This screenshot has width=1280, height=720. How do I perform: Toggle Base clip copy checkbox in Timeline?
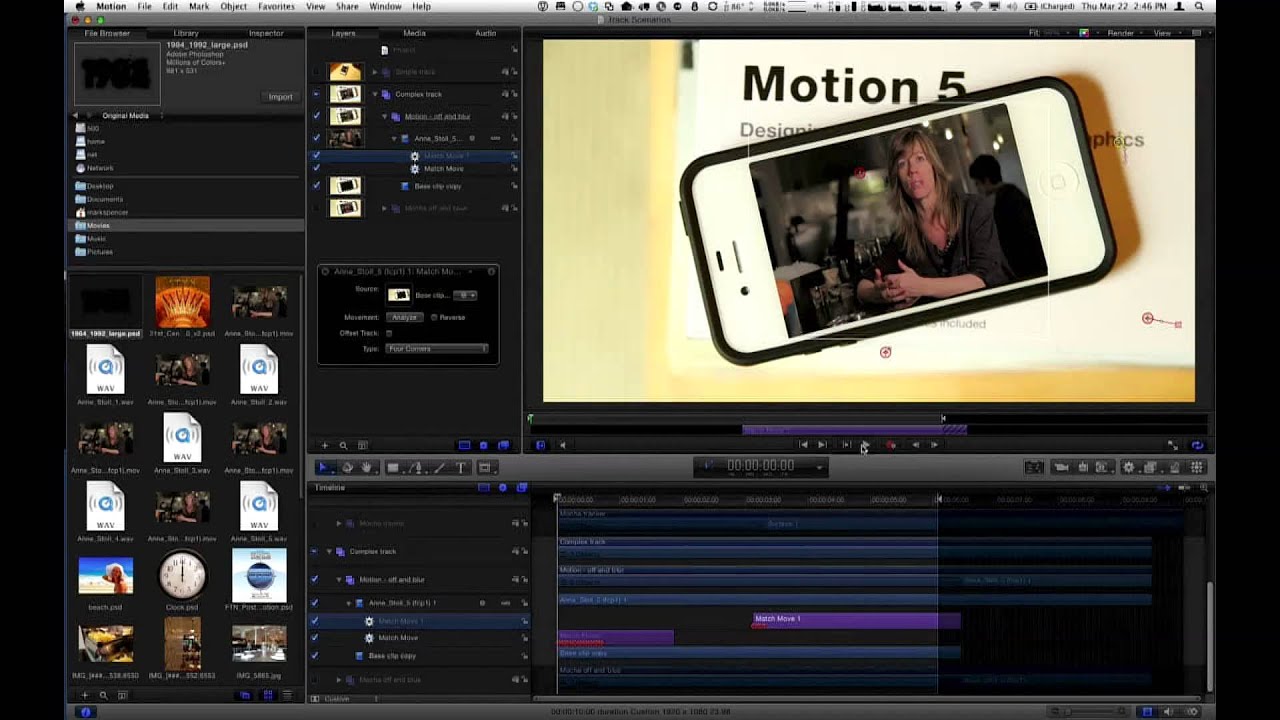(x=315, y=655)
